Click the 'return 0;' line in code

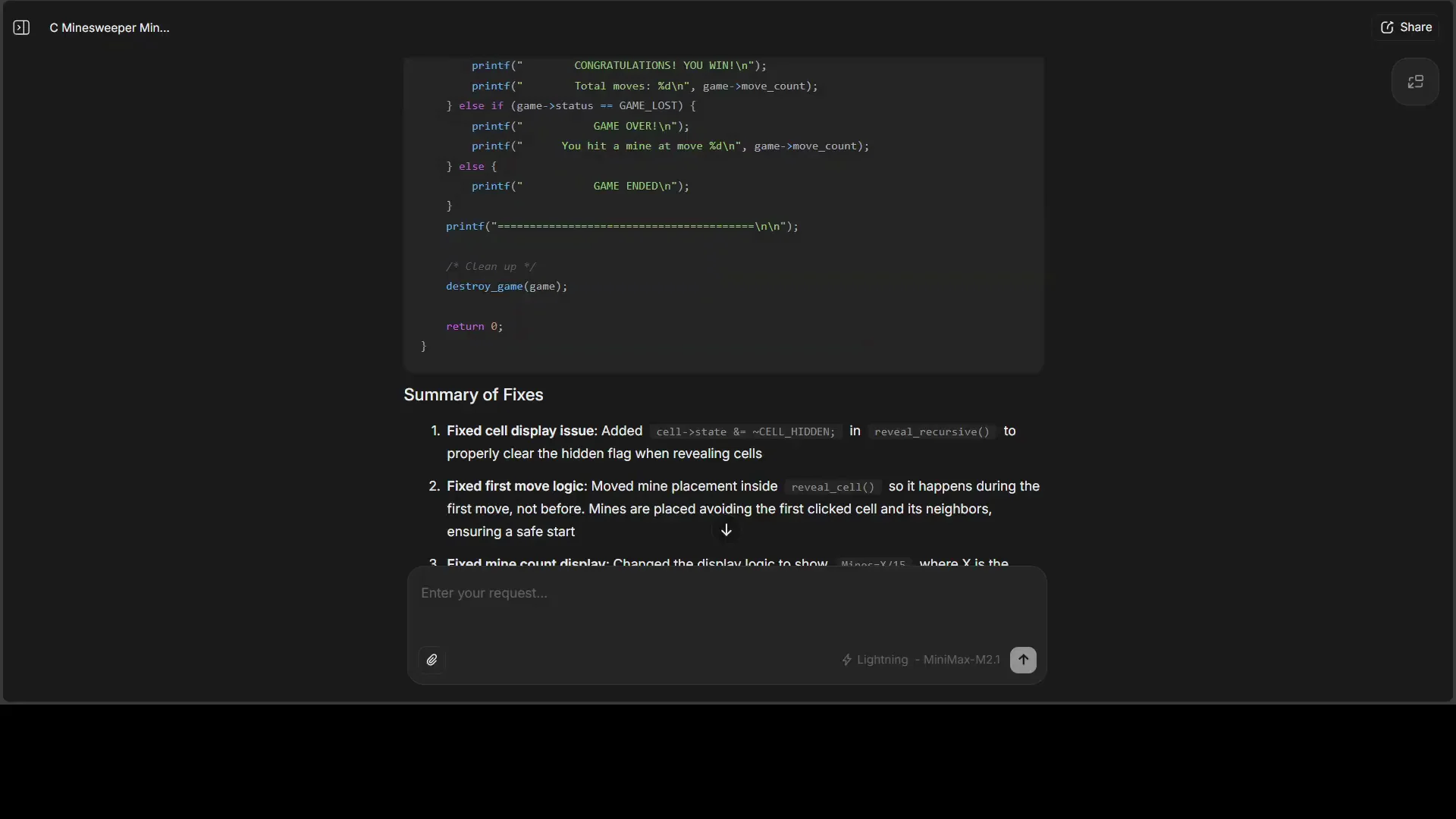click(474, 327)
